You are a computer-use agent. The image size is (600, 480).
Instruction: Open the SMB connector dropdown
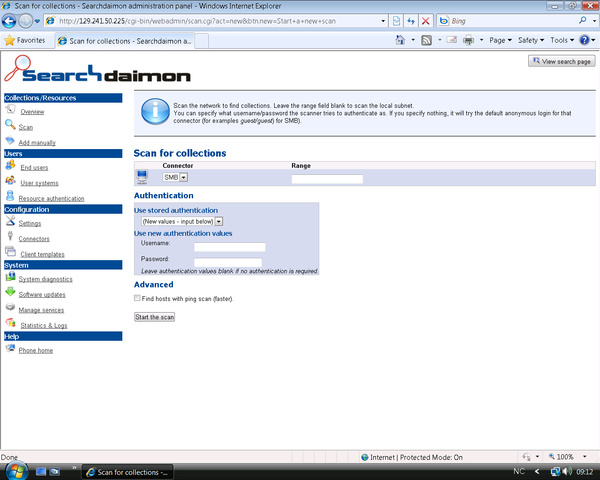184,177
